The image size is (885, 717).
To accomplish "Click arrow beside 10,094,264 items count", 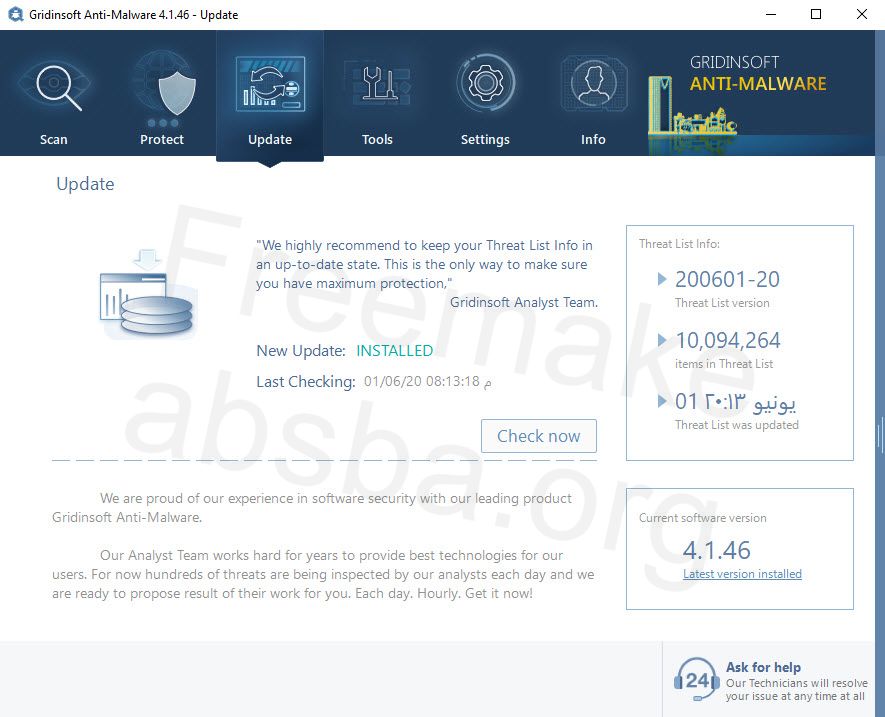I will pos(662,340).
